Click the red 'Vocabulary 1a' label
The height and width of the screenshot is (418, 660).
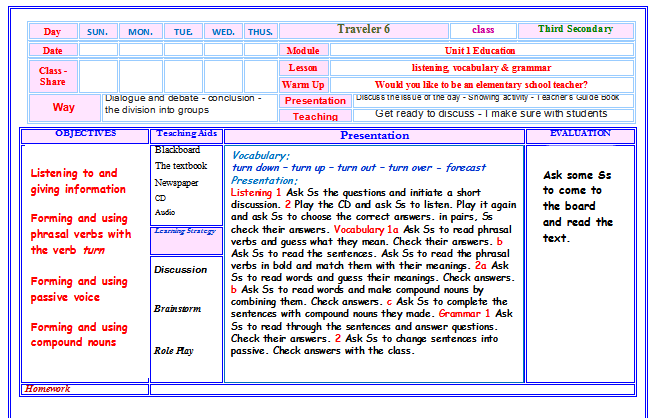366,230
